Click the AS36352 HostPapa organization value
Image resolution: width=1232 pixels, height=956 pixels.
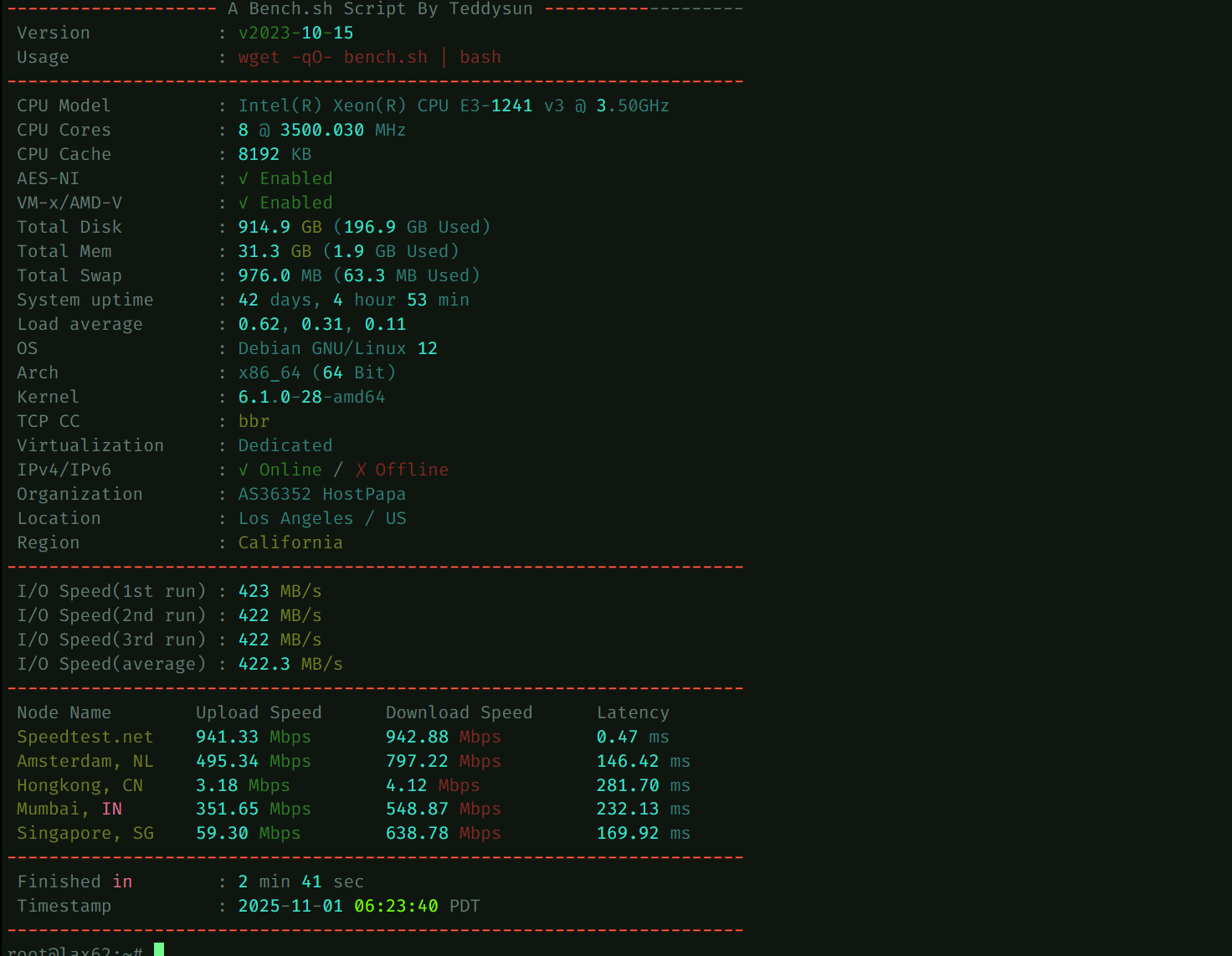click(x=321, y=495)
